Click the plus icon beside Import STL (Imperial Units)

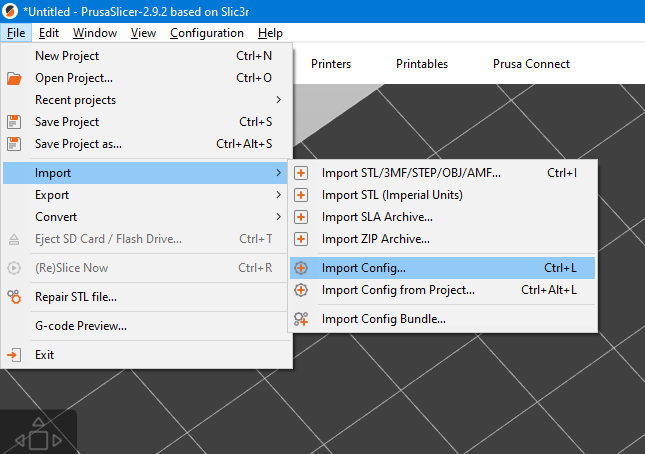pos(301,195)
